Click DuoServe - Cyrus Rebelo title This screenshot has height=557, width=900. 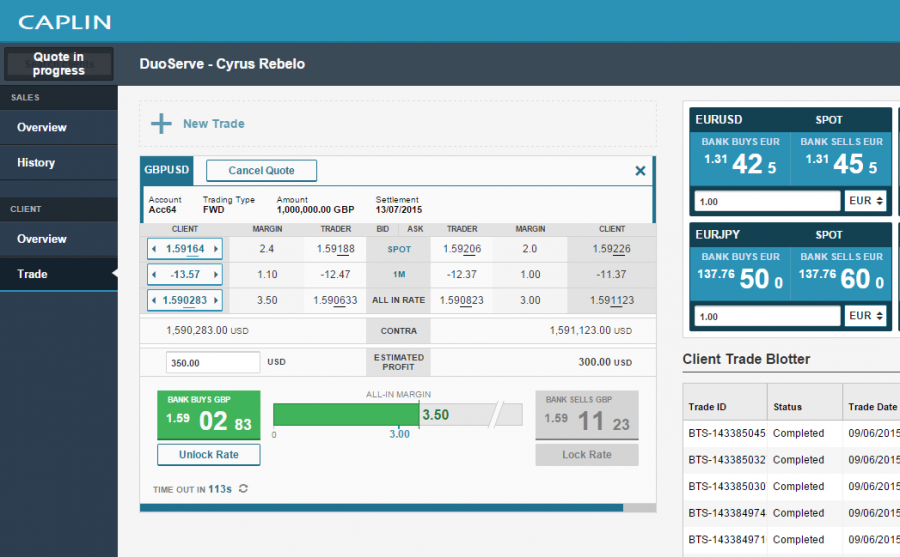point(222,64)
